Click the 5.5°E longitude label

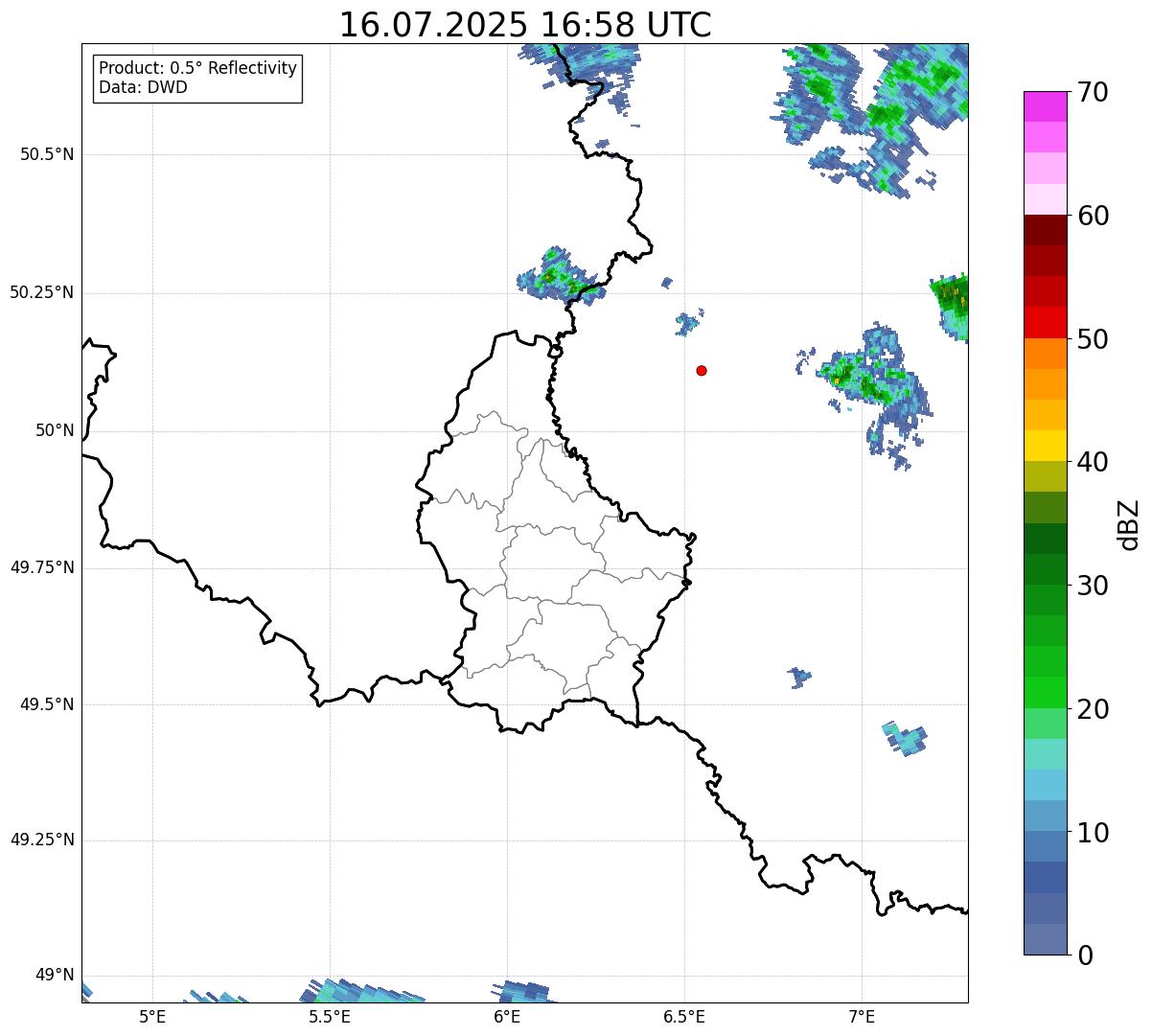tap(330, 1016)
